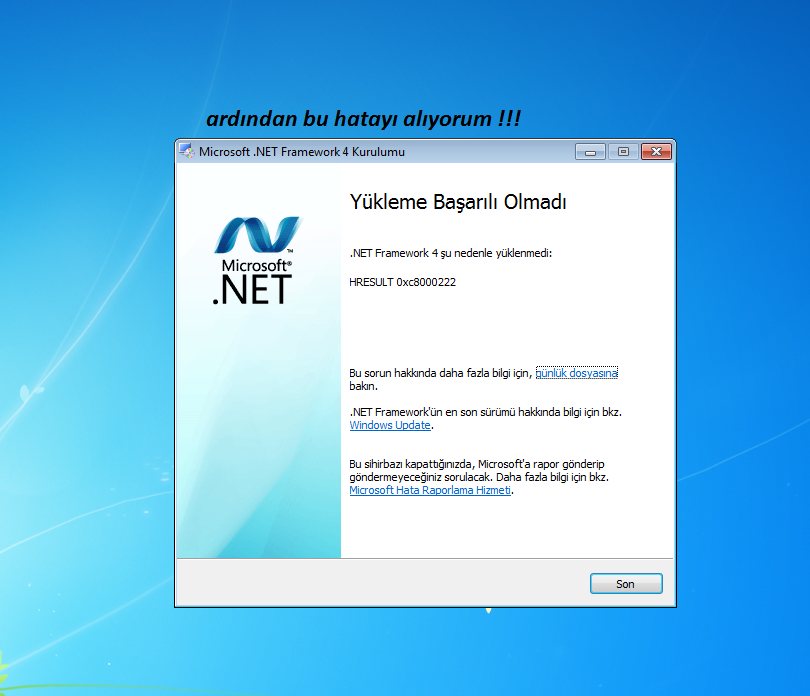This screenshot has width=810, height=696.
Task: Click the large .NET wordmark under Microsoft
Action: pyautogui.click(x=252, y=289)
